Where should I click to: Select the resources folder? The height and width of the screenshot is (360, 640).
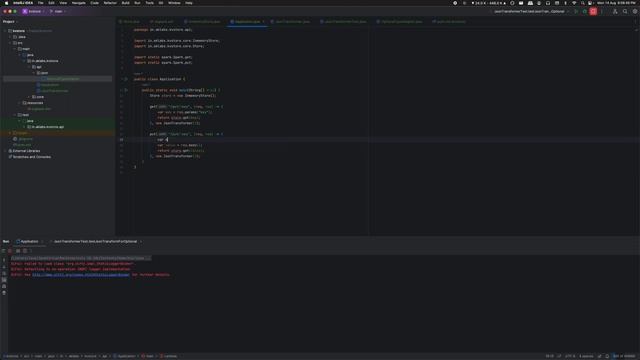pos(33,103)
